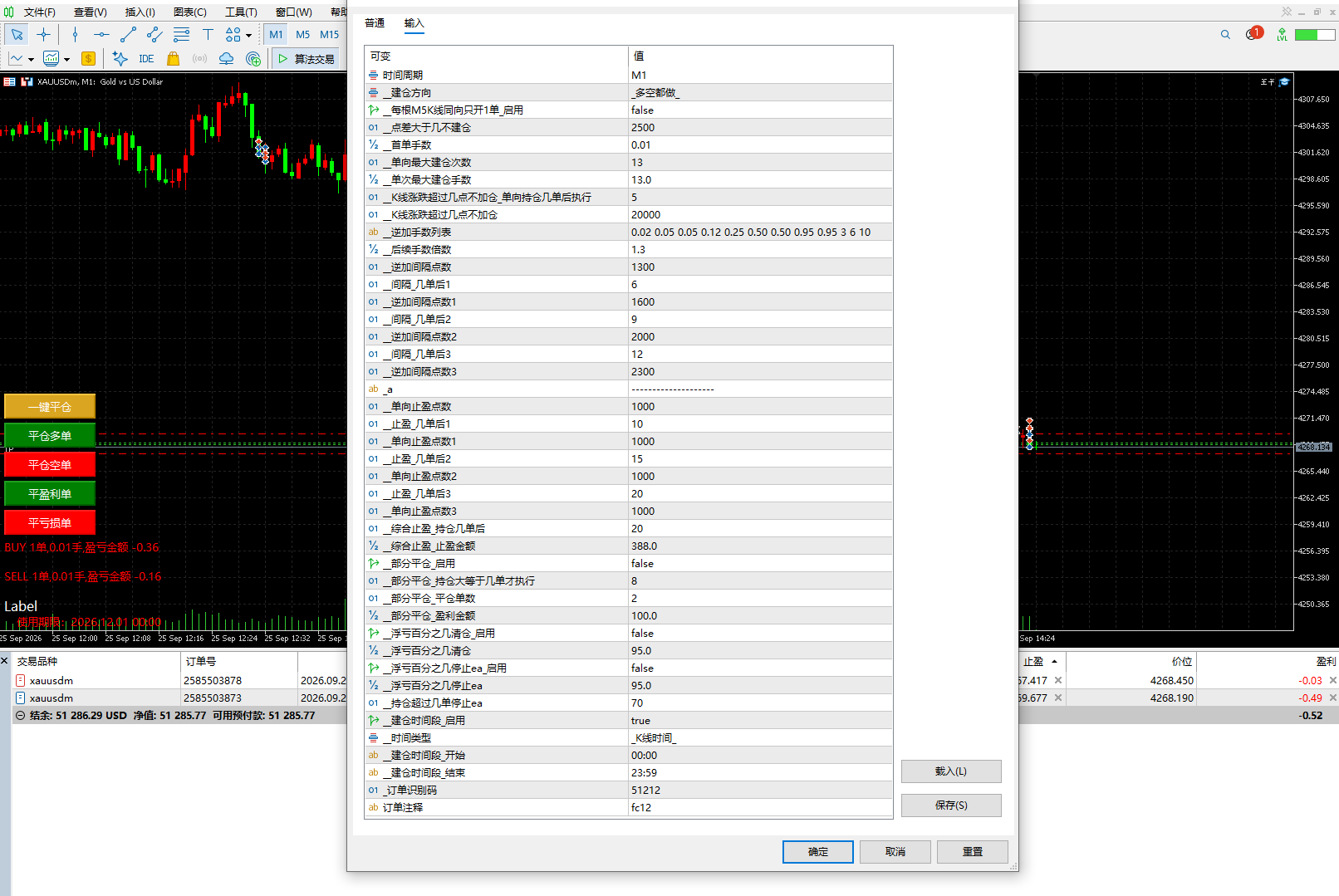1339x896 pixels.
Task: Select the _首单手数 value 0.01
Action: [x=760, y=144]
